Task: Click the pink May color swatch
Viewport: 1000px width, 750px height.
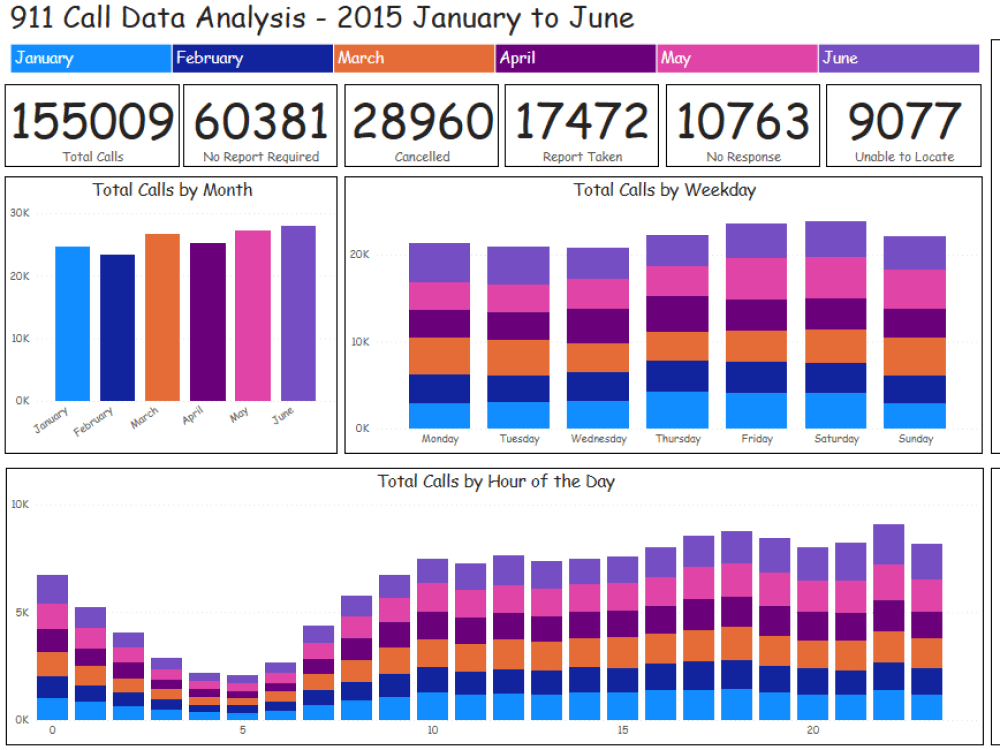Action: coord(737,58)
